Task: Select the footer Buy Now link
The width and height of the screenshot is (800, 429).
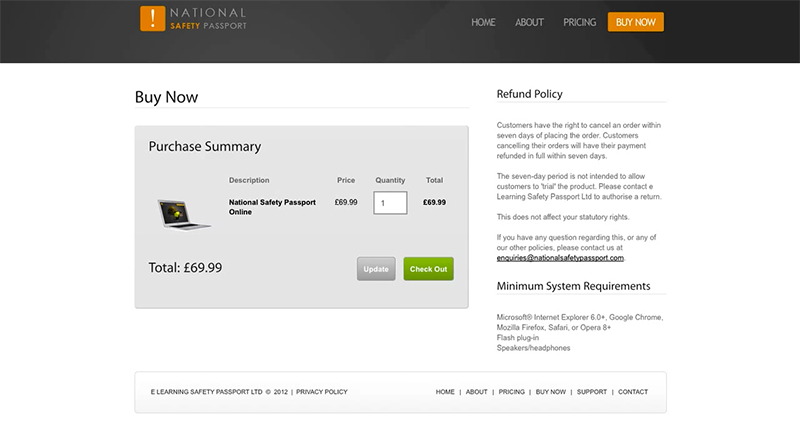Action: (x=550, y=392)
